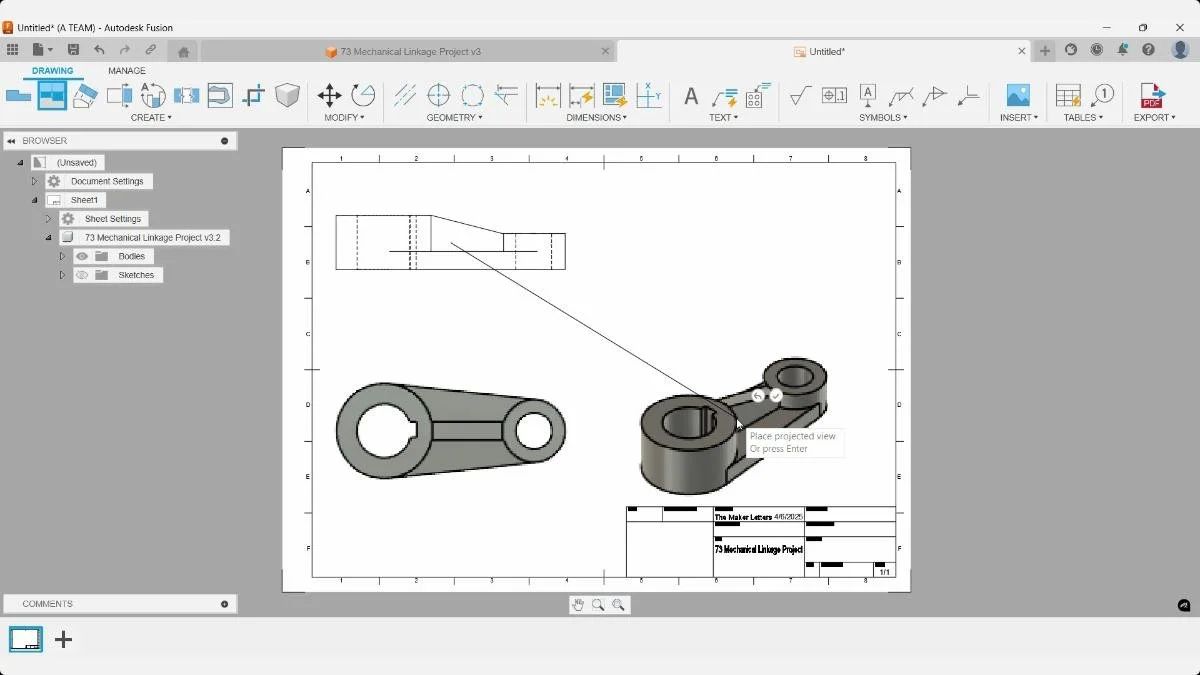Select the Draft sketch view tool
Image resolution: width=1200 pixels, height=675 pixels.
220,96
